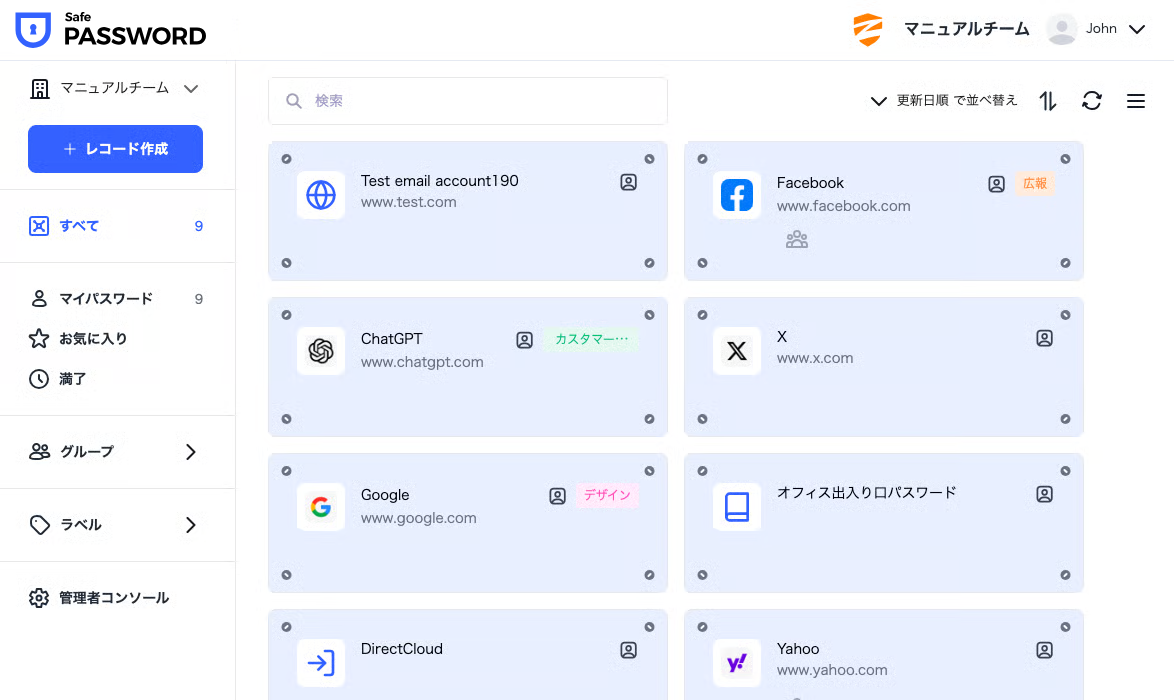Image resolution: width=1174 pixels, height=700 pixels.
Task: Click the shared group icon on Facebook card
Action: click(797, 240)
